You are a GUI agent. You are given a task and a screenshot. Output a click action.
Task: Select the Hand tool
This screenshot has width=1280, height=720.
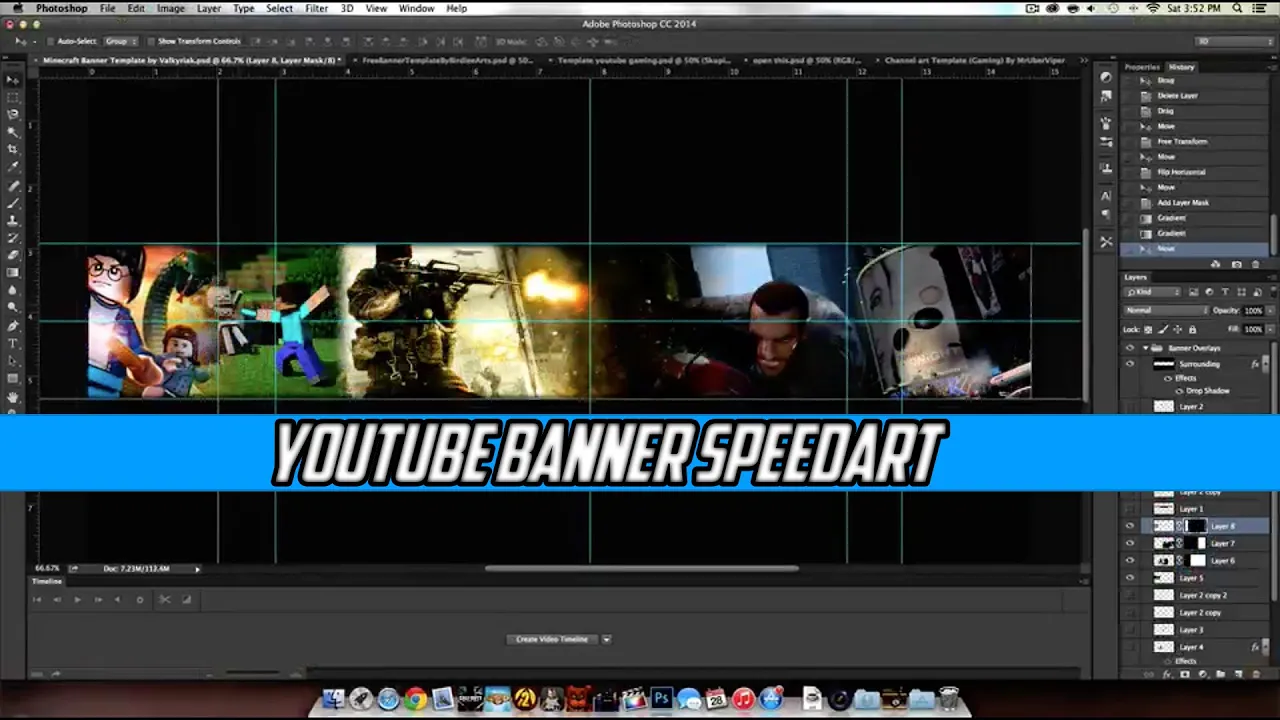tap(13, 397)
